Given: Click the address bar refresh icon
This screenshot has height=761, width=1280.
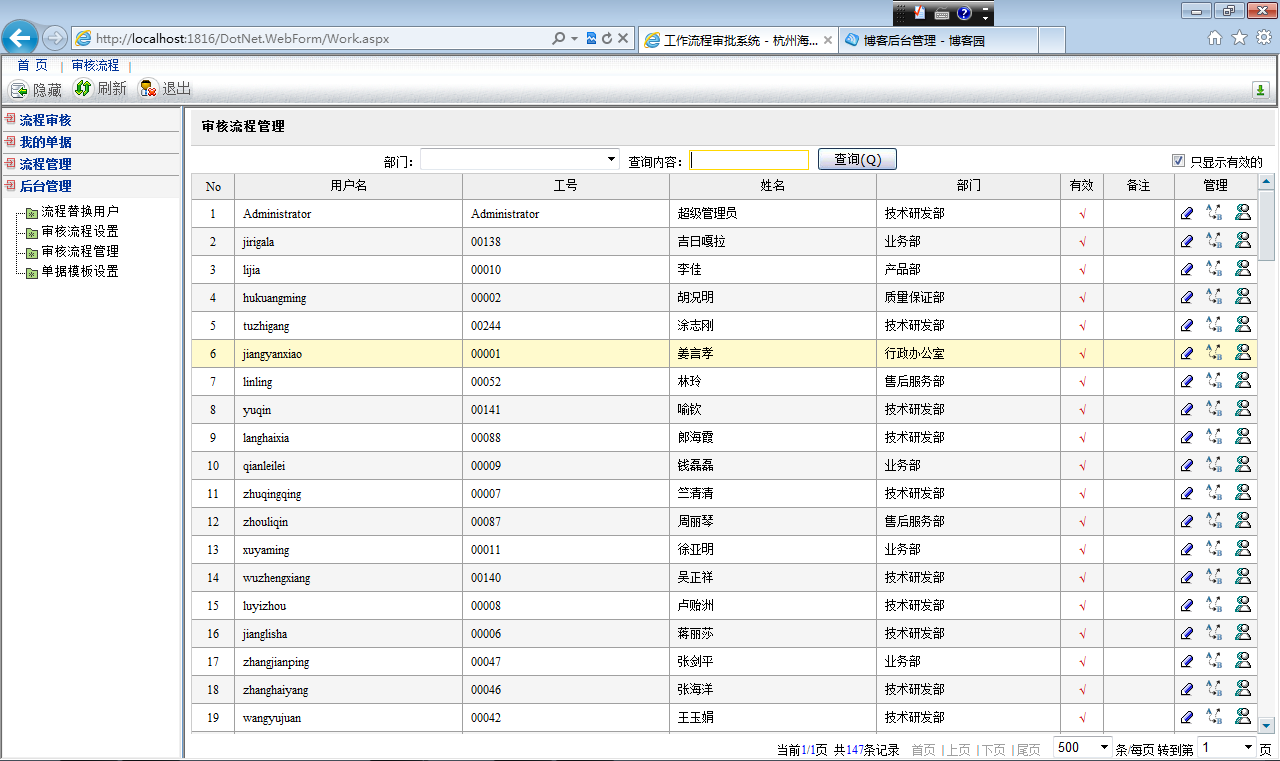Looking at the screenshot, I should coord(606,39).
